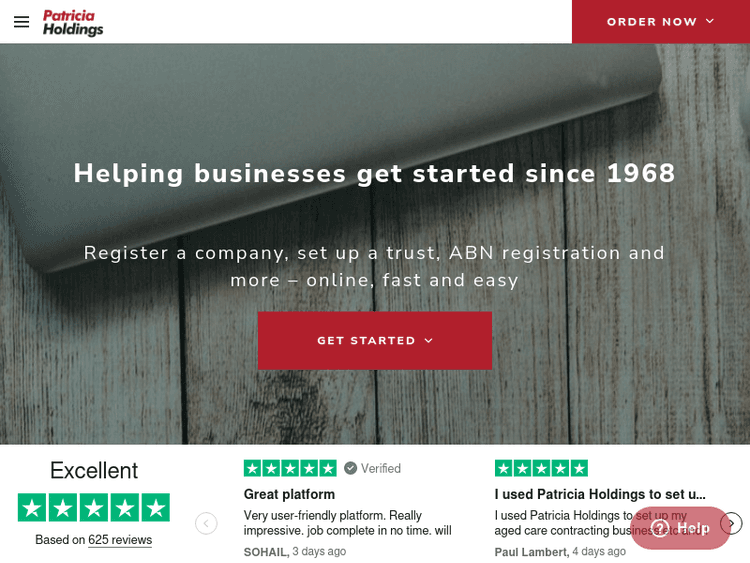Show previous review with left arrow
This screenshot has height=563, width=750.
click(206, 523)
